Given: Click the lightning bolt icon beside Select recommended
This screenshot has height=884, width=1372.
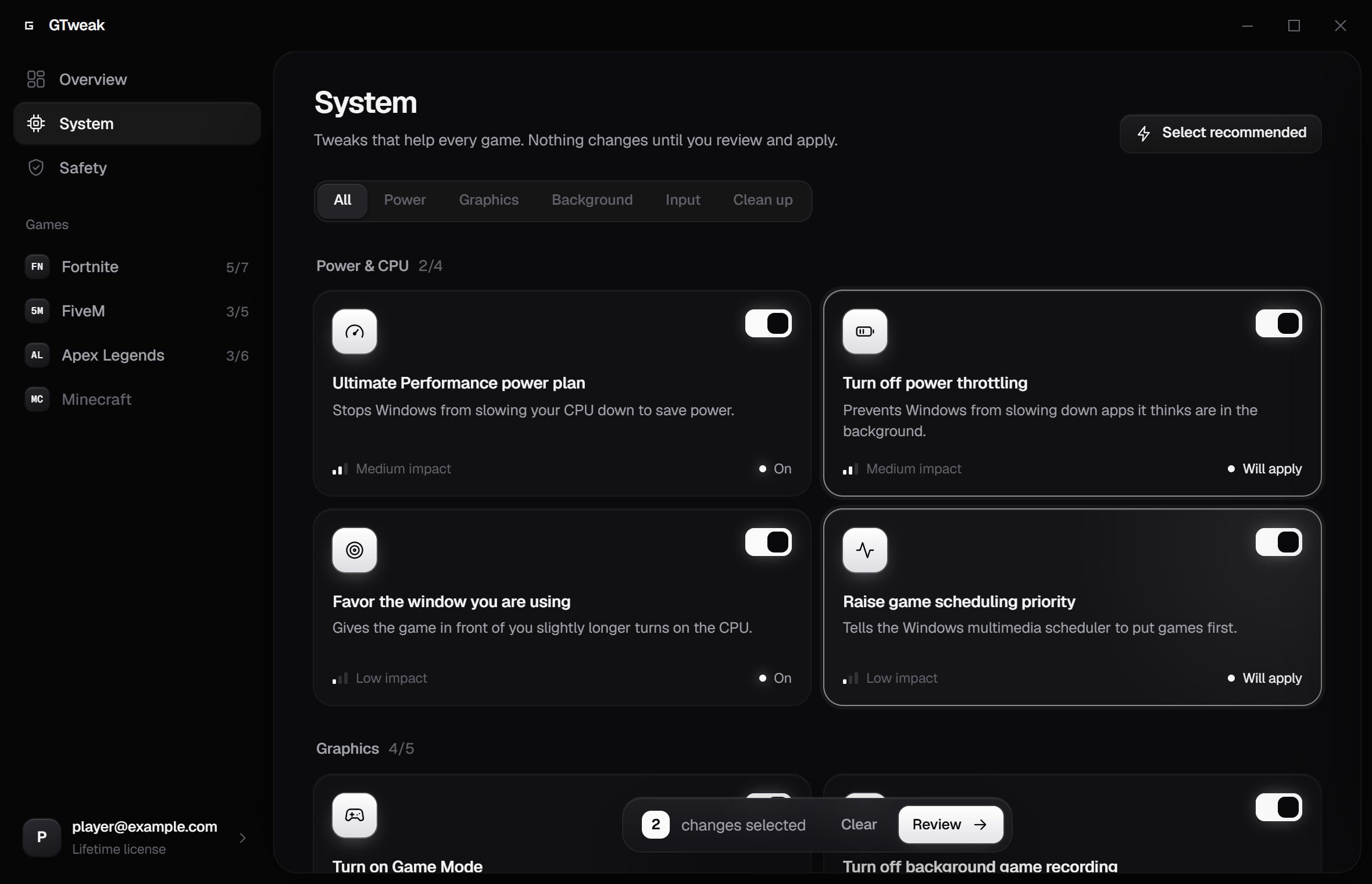Looking at the screenshot, I should (x=1144, y=134).
